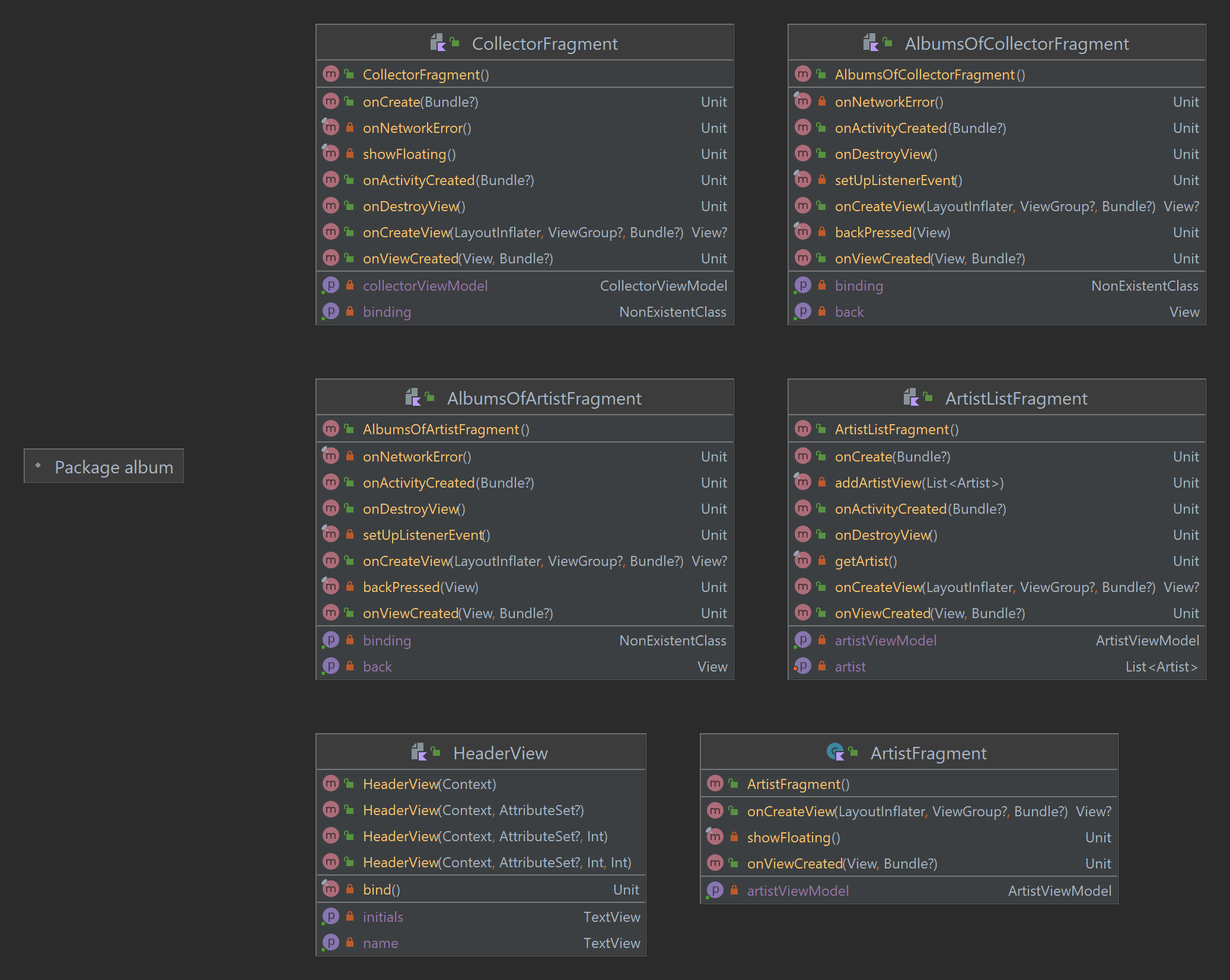
Task: Click the property icon beside artist List<Artist>
Action: (x=802, y=666)
